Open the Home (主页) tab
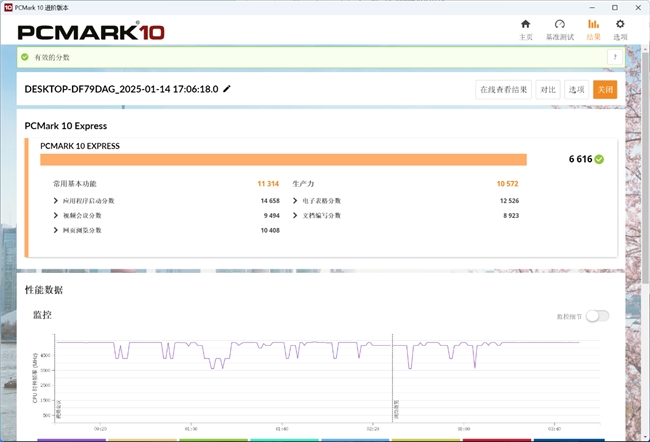The image size is (650, 442). click(526, 30)
